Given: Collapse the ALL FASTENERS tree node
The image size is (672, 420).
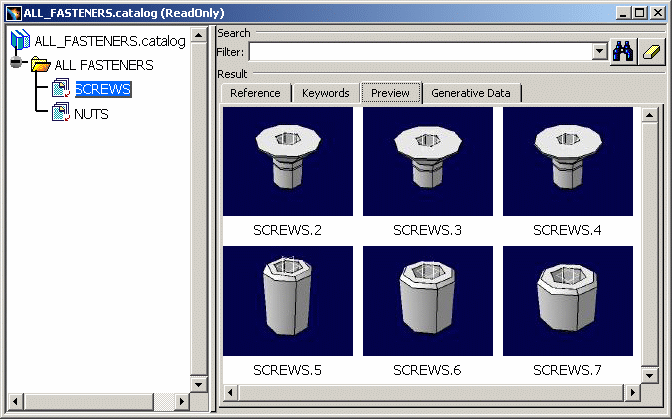Looking at the screenshot, I should coord(16,63).
